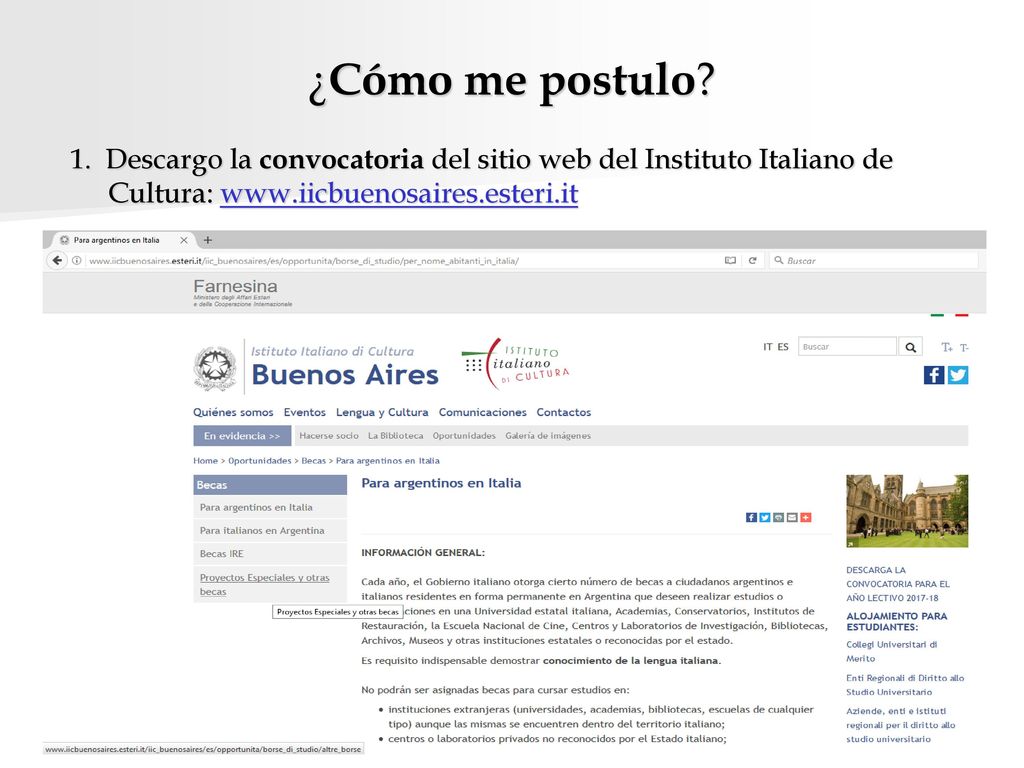Open 'Descarga la convocatoria 2017-18' link

898,584
